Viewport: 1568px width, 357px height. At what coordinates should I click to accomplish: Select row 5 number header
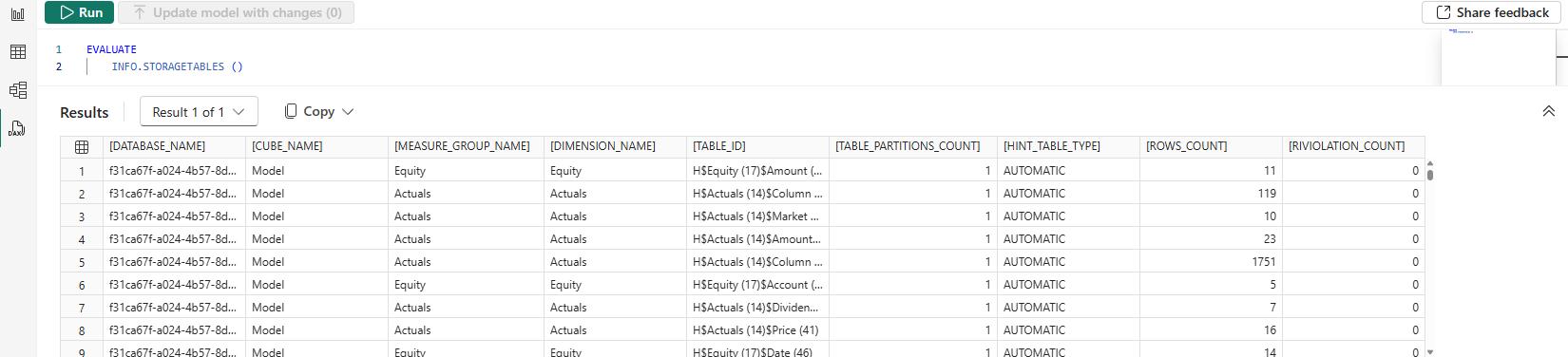pos(82,262)
